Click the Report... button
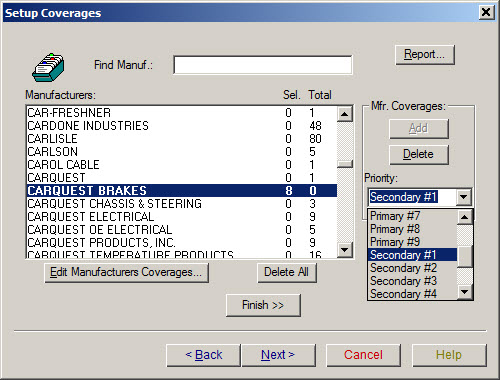Image resolution: width=500 pixels, height=380 pixels. (425, 55)
